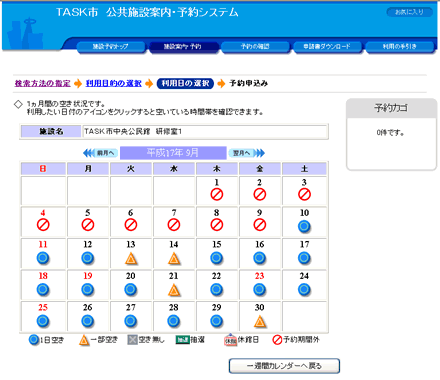Click the out-of-period icon for the 7th
Image resolution: width=440 pixels, height=380 pixels.
pos(174,225)
